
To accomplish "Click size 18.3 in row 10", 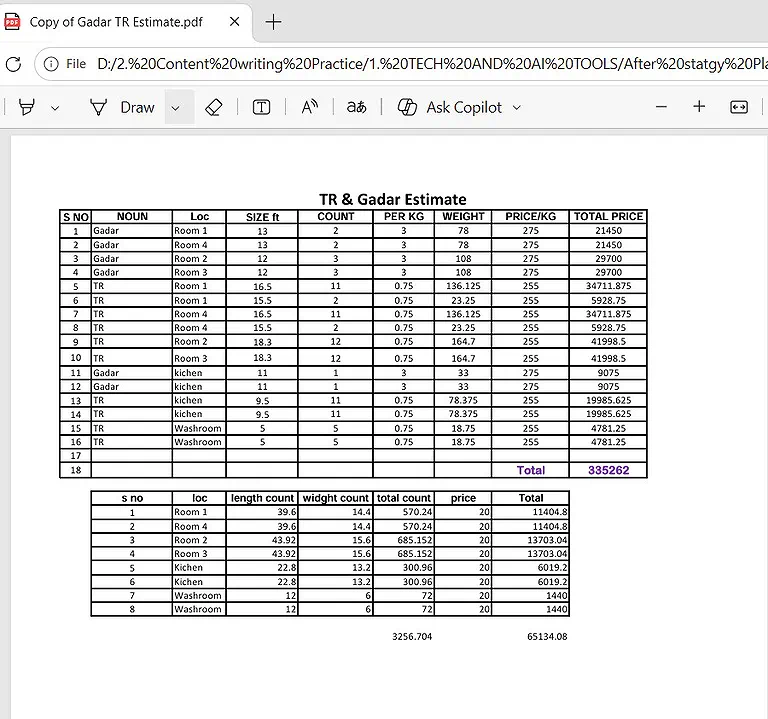I will pos(262,358).
